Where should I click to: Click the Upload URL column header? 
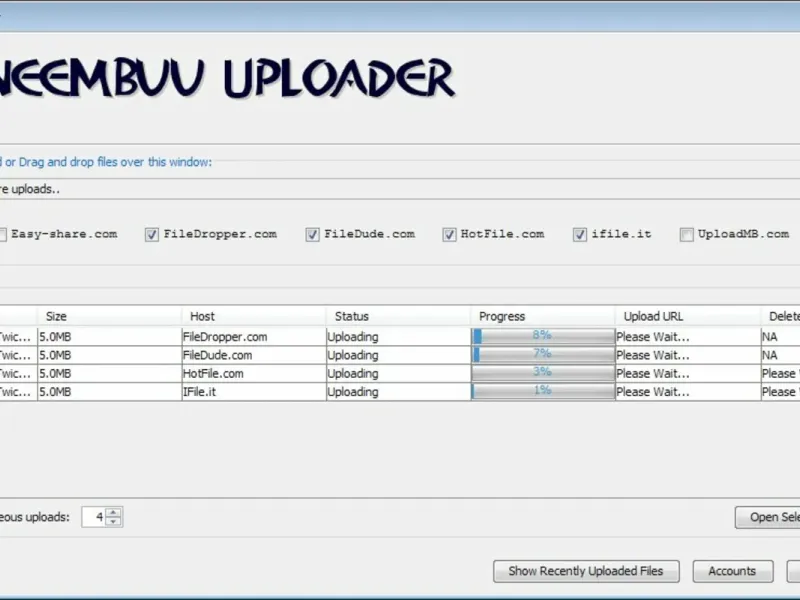(x=688, y=316)
